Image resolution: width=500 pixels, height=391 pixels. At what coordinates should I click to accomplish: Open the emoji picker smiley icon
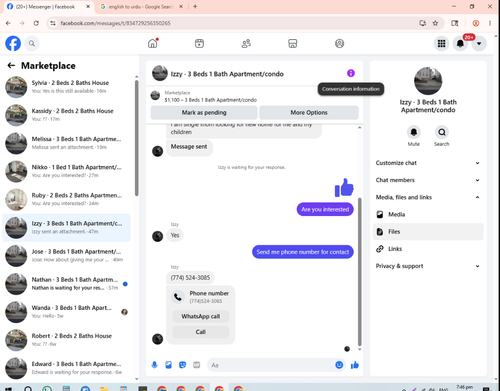(x=339, y=365)
